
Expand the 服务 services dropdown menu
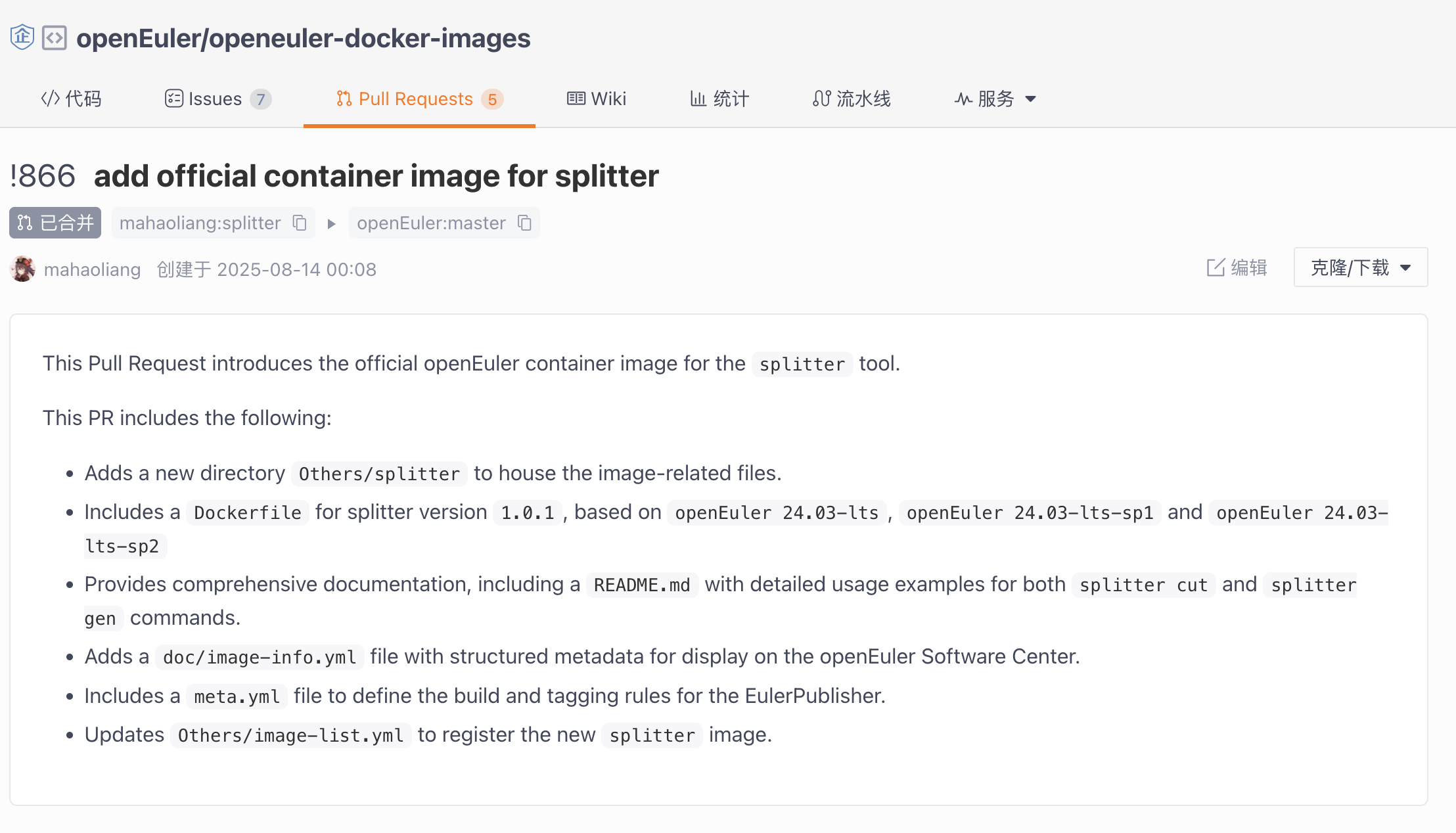995,99
